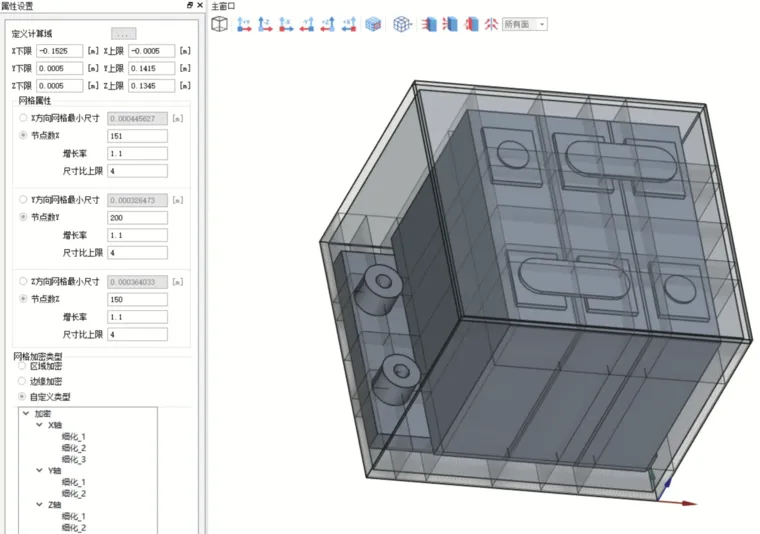Click the Z下限 input field
The height and width of the screenshot is (534, 760).
click(60, 86)
